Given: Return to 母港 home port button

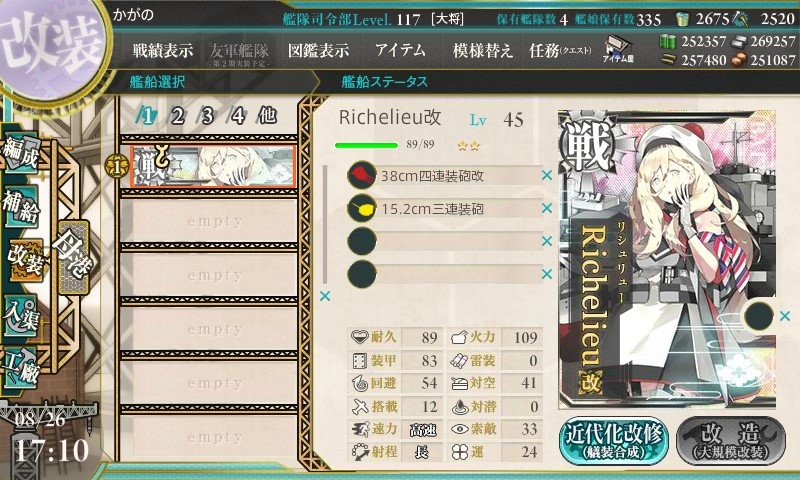Looking at the screenshot, I should (x=73, y=258).
